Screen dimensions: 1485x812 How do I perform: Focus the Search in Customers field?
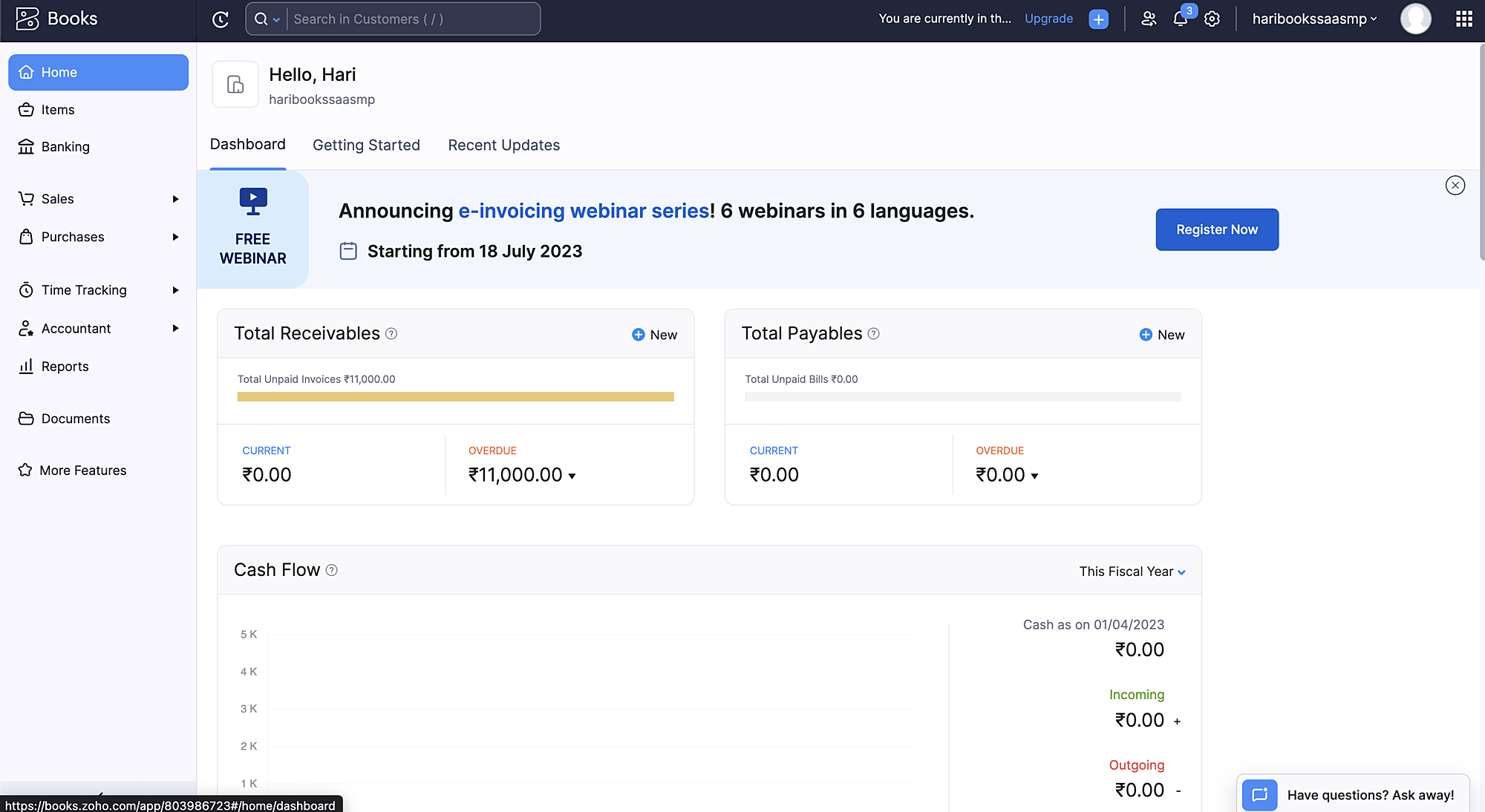pos(412,19)
